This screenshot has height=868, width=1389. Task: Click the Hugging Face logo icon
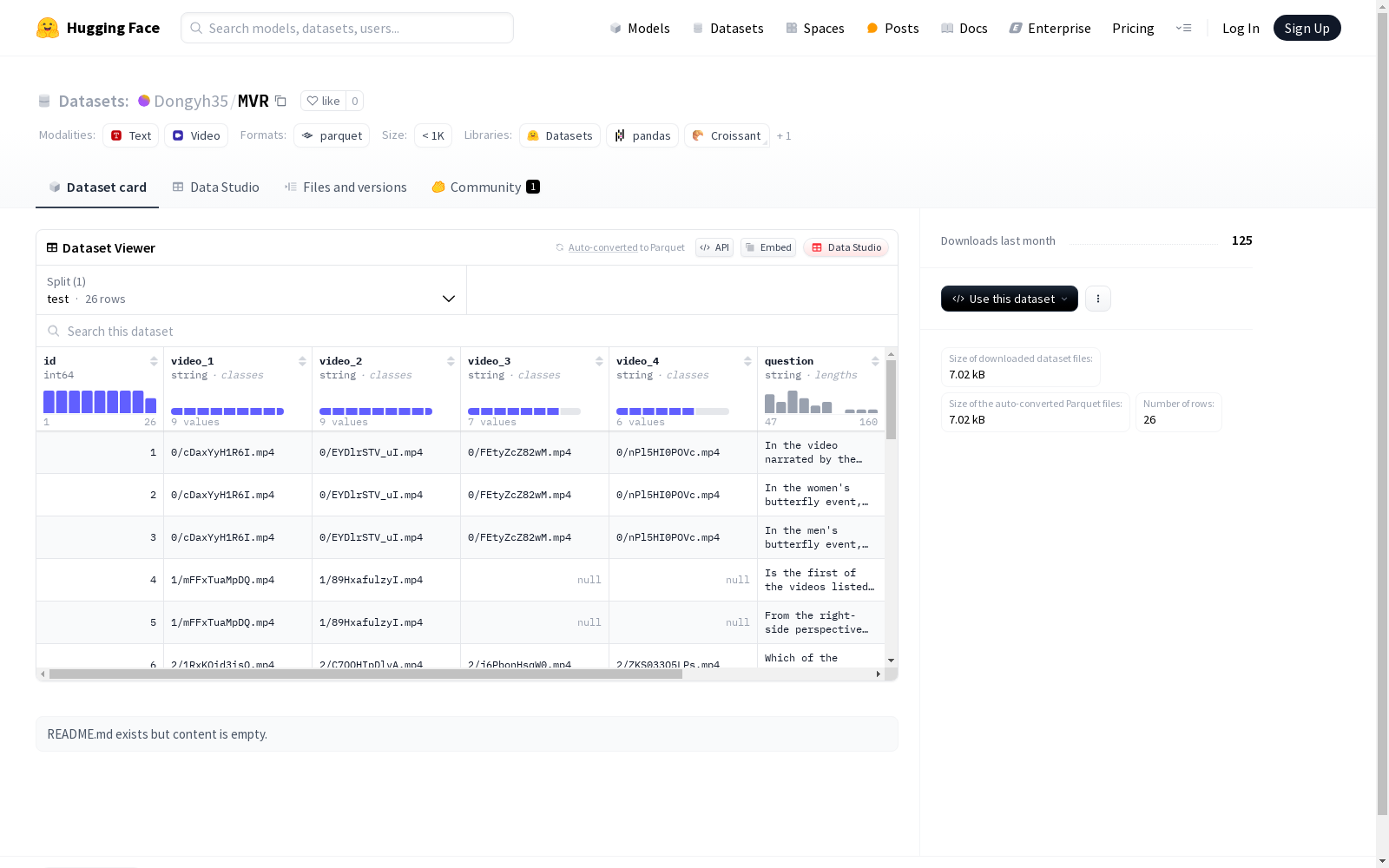[48, 28]
